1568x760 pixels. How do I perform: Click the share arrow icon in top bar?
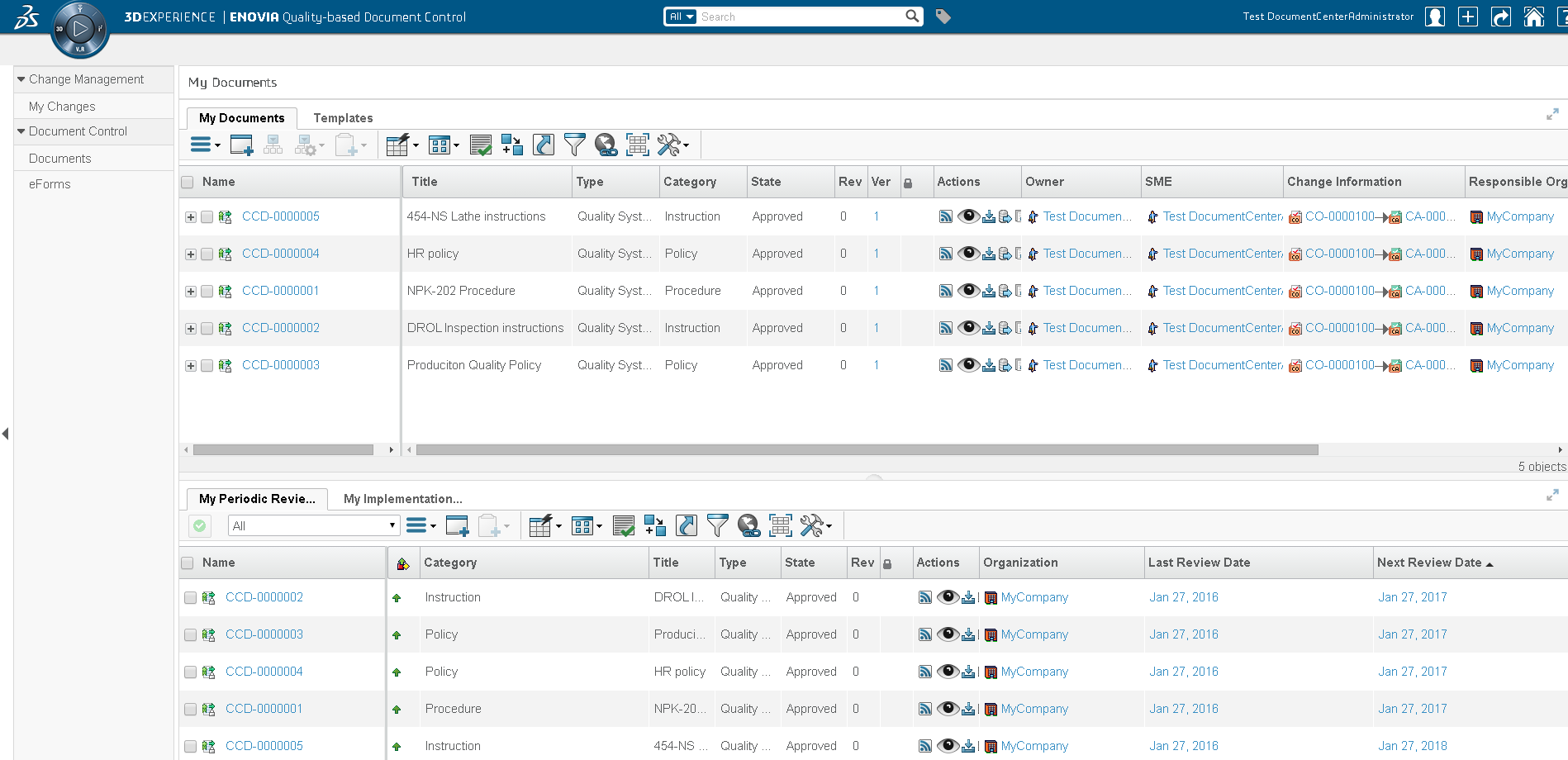point(1500,17)
